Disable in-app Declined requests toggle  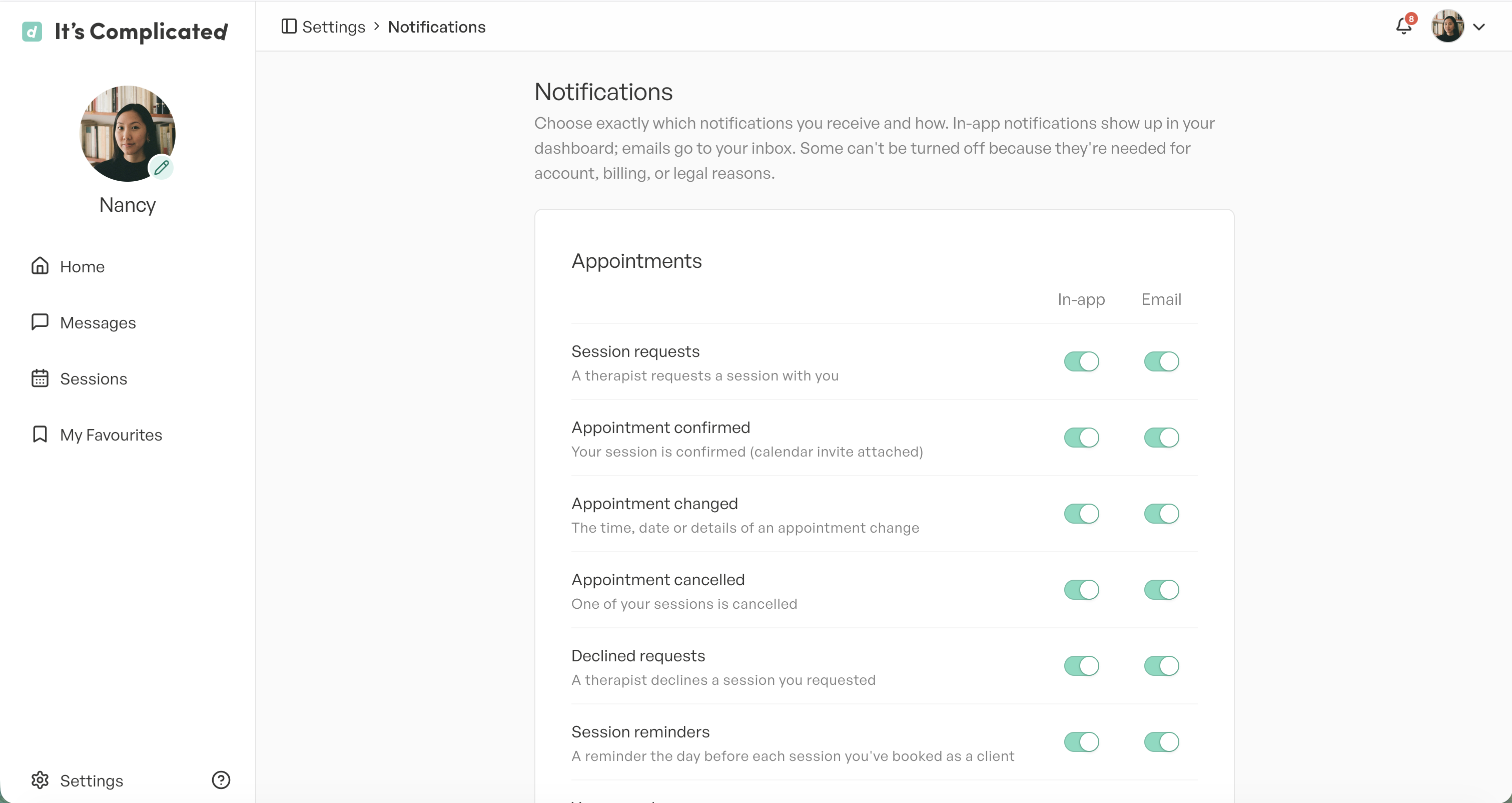1081,665
